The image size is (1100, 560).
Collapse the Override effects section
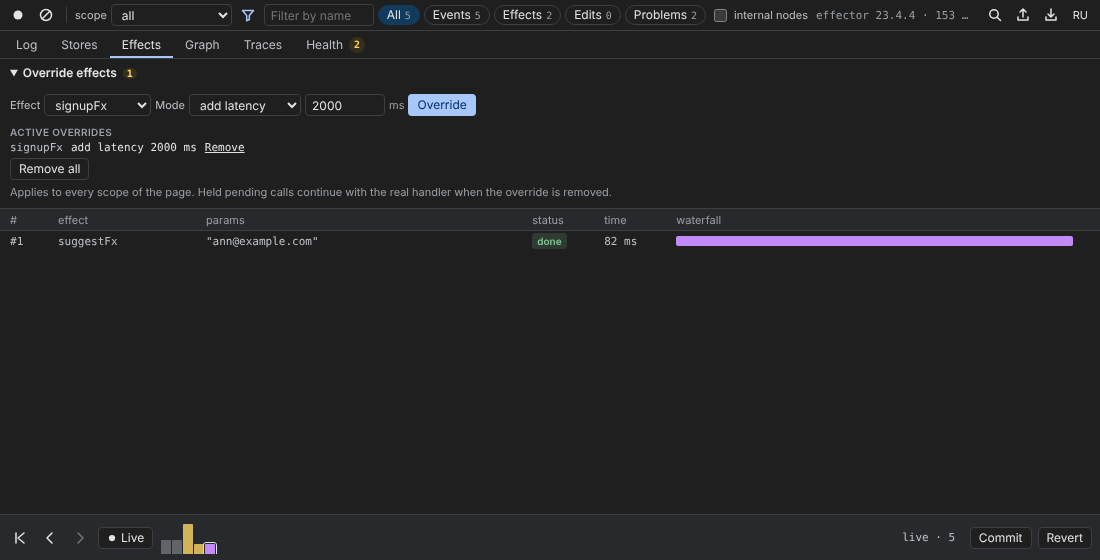tap(62, 73)
